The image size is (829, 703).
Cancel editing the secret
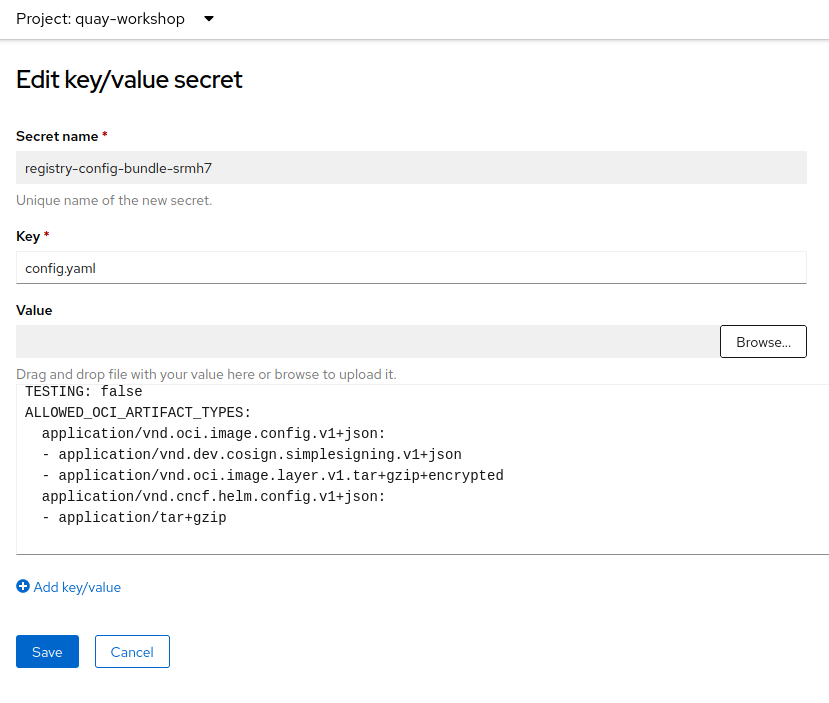131,651
